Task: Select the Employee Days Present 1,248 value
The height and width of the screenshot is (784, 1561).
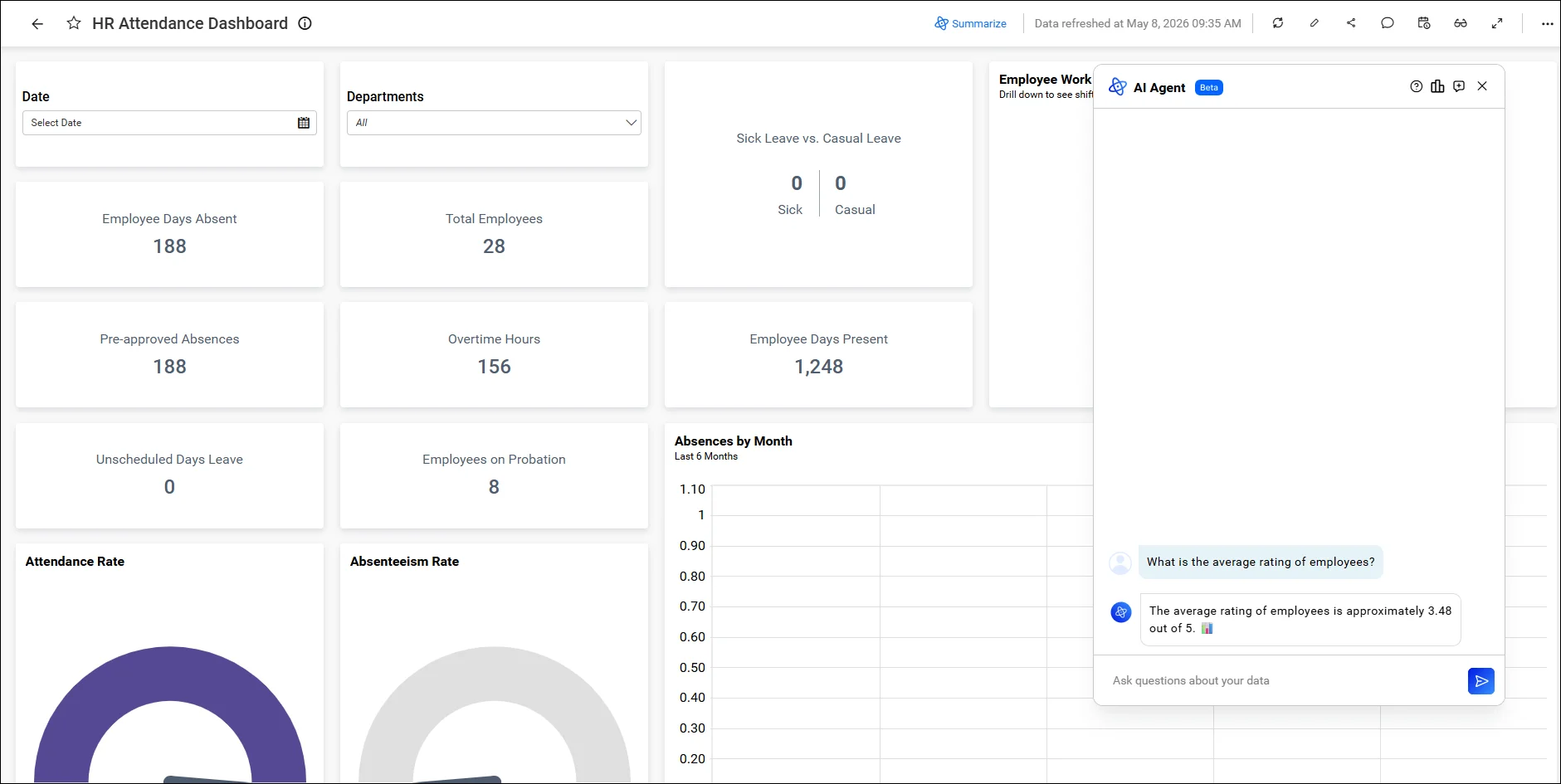Action: tap(819, 367)
